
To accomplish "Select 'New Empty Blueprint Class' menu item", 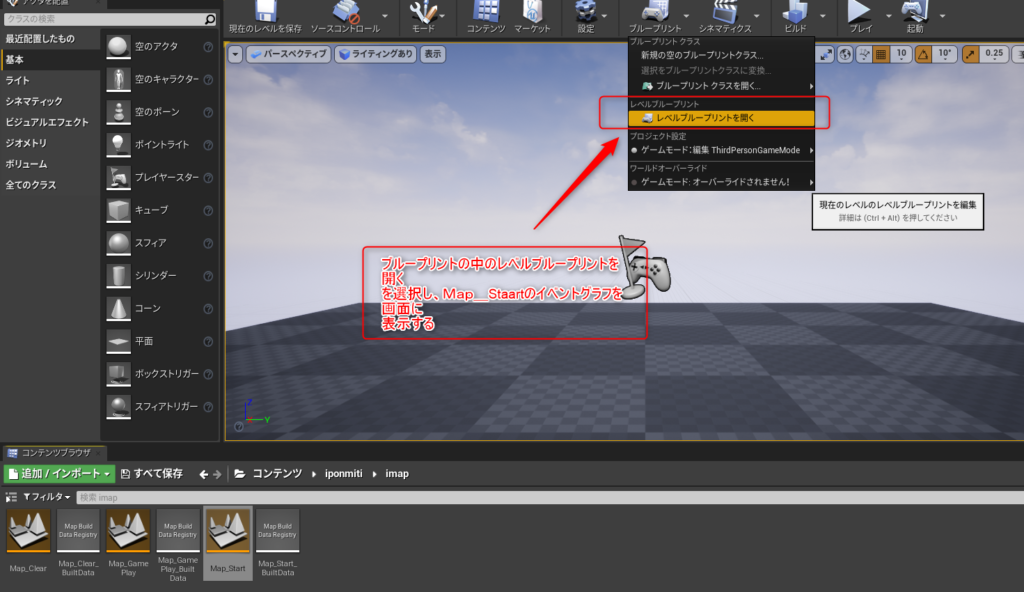I will [701, 56].
